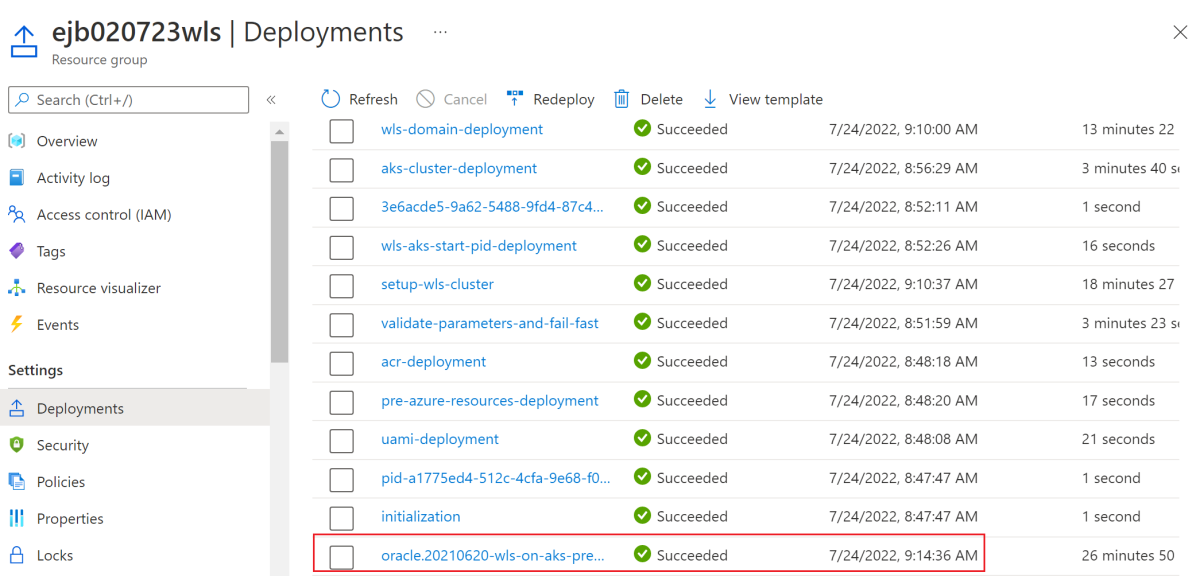Go to Activity log in sidebar
This screenshot has height=576, width=1200.
(x=73, y=178)
